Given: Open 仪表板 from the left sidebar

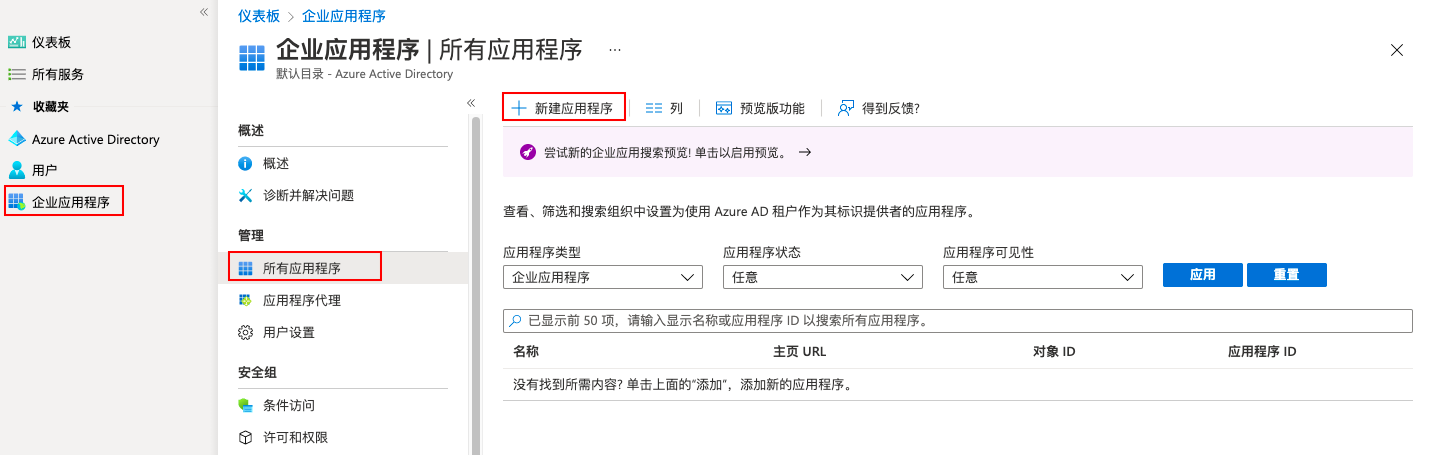Looking at the screenshot, I should point(40,42).
